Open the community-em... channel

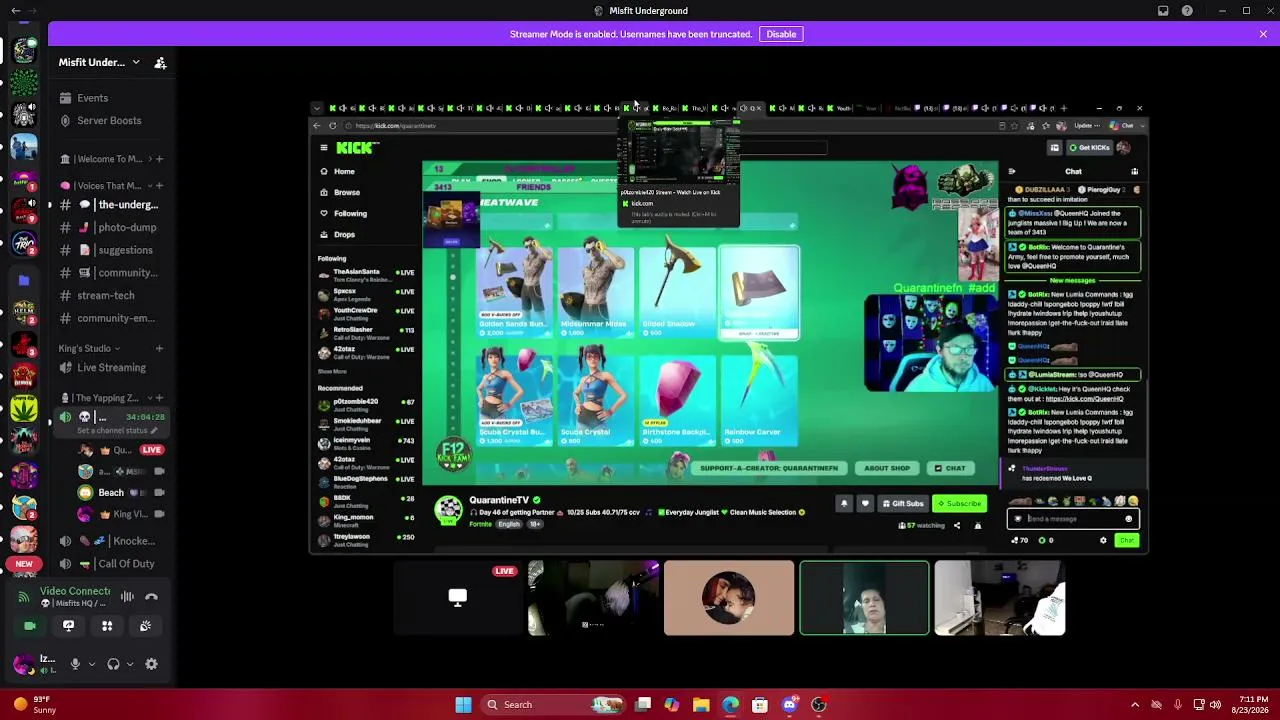(x=113, y=319)
